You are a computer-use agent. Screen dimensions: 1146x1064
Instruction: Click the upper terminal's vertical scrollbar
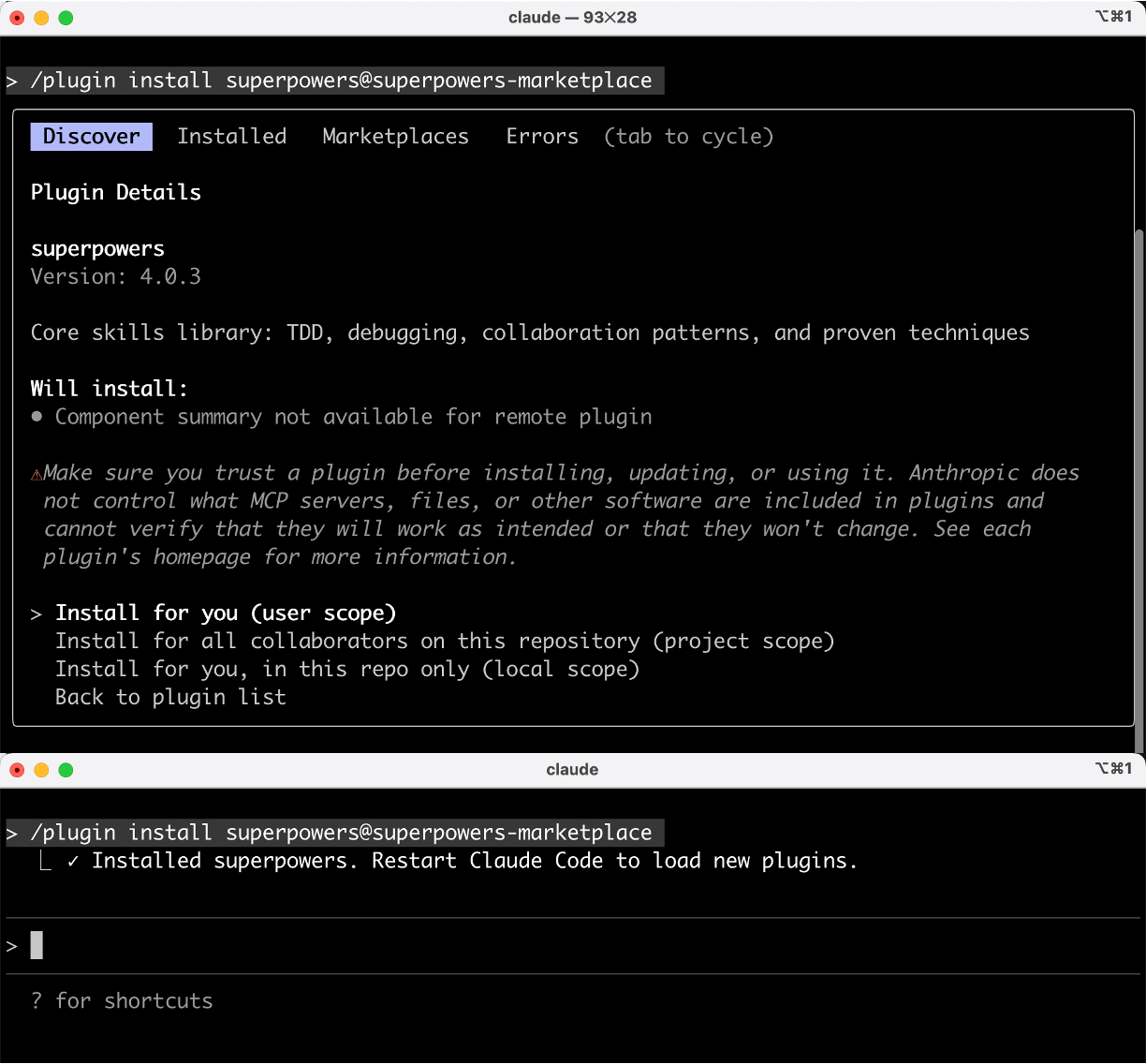(1139, 468)
